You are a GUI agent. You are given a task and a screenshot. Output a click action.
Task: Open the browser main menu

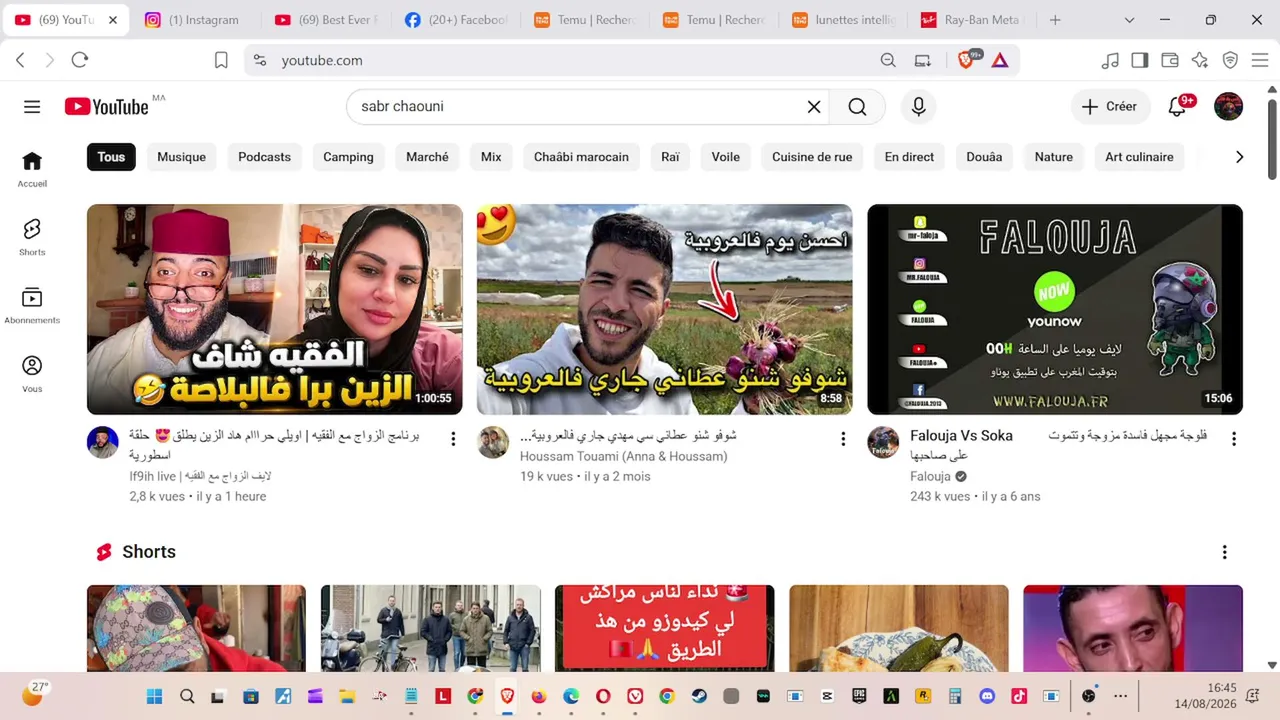pyautogui.click(x=1260, y=60)
